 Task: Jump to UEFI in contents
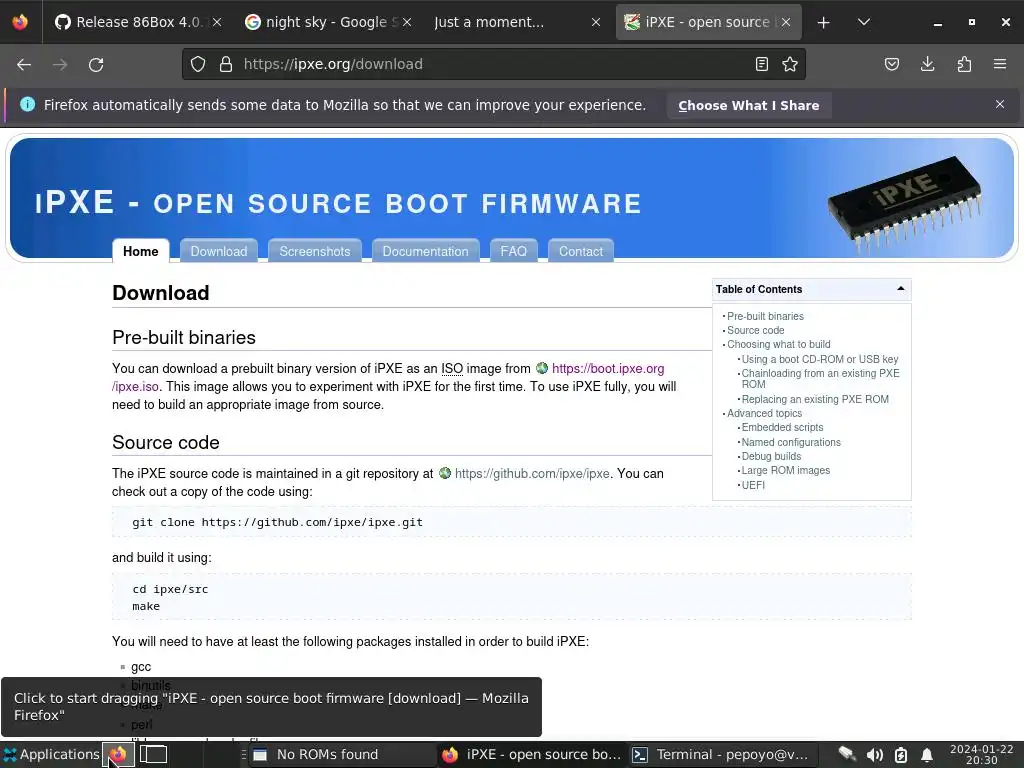[753, 485]
